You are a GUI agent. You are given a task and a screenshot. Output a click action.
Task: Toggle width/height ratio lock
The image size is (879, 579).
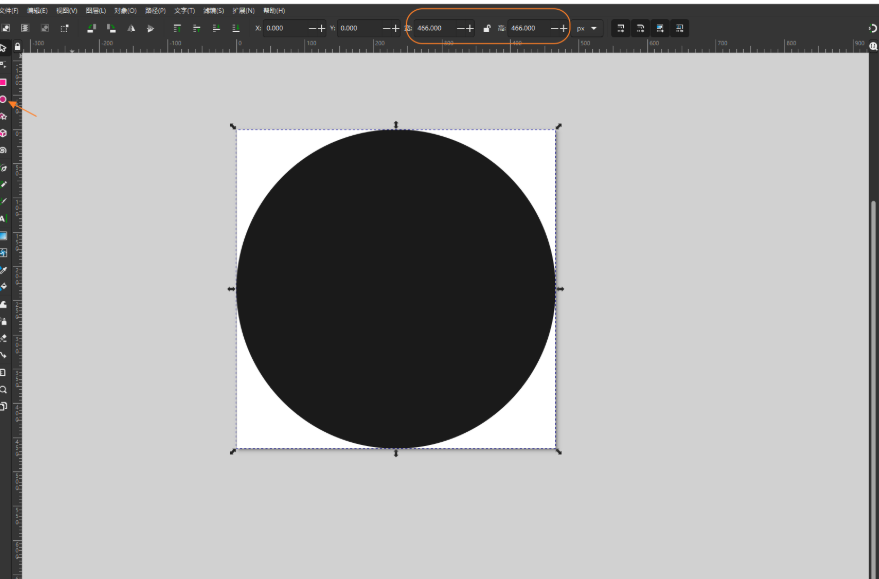[487, 29]
